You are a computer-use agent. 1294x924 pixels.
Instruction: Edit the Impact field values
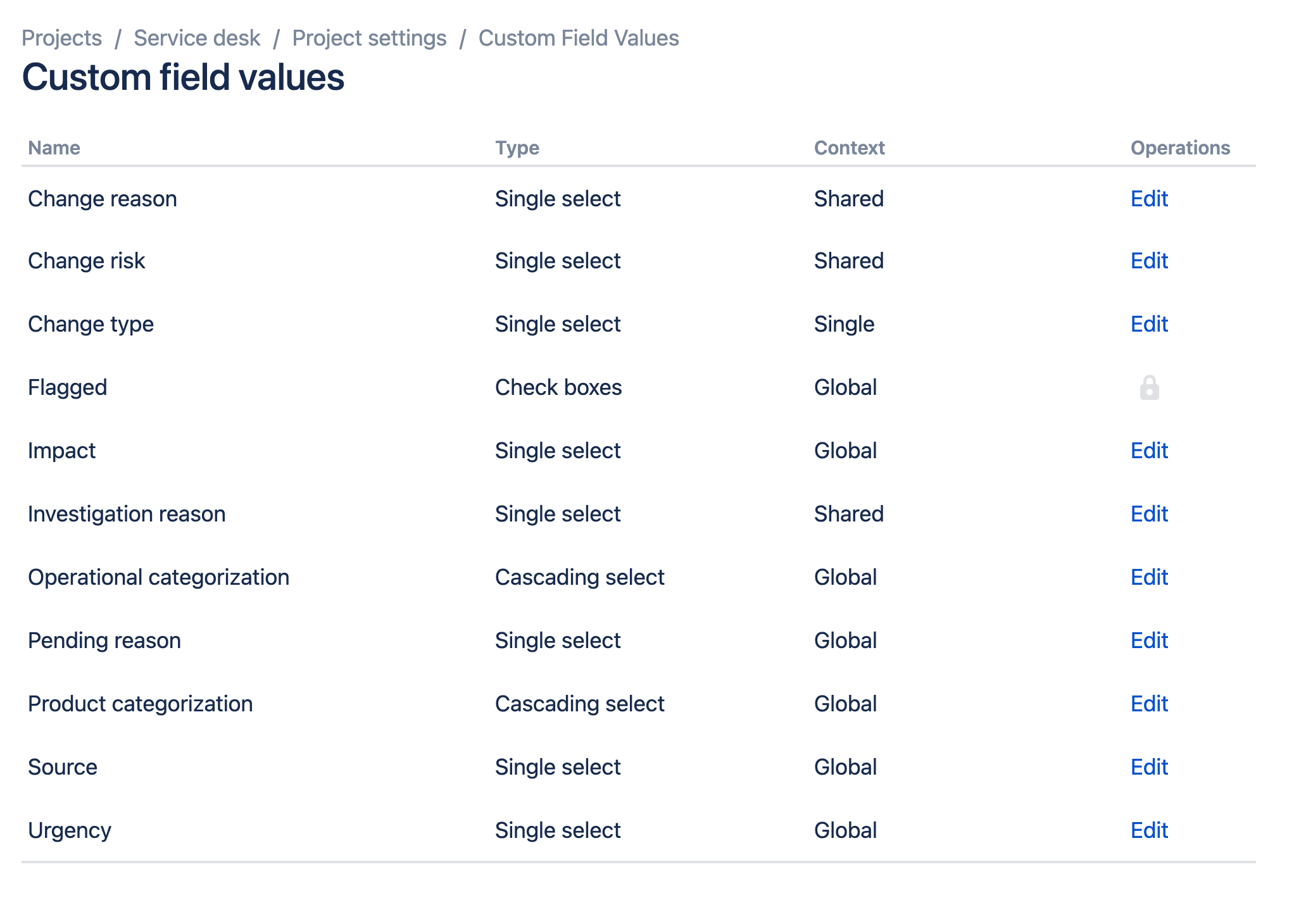point(1149,451)
